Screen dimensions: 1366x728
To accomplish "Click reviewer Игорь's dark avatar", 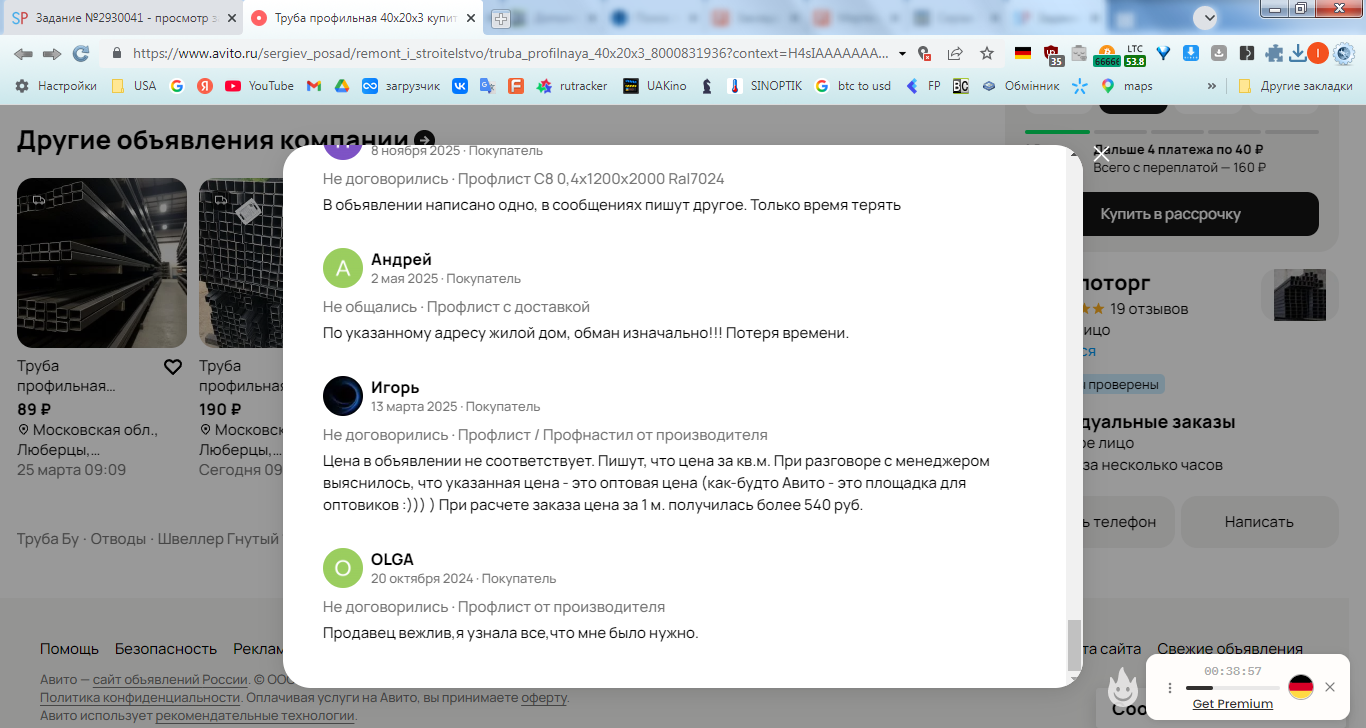I will pos(343,396).
